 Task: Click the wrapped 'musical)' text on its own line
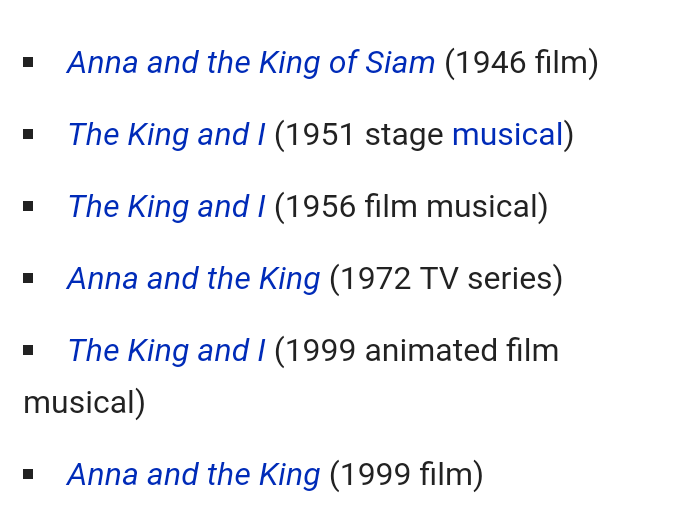click(x=84, y=403)
